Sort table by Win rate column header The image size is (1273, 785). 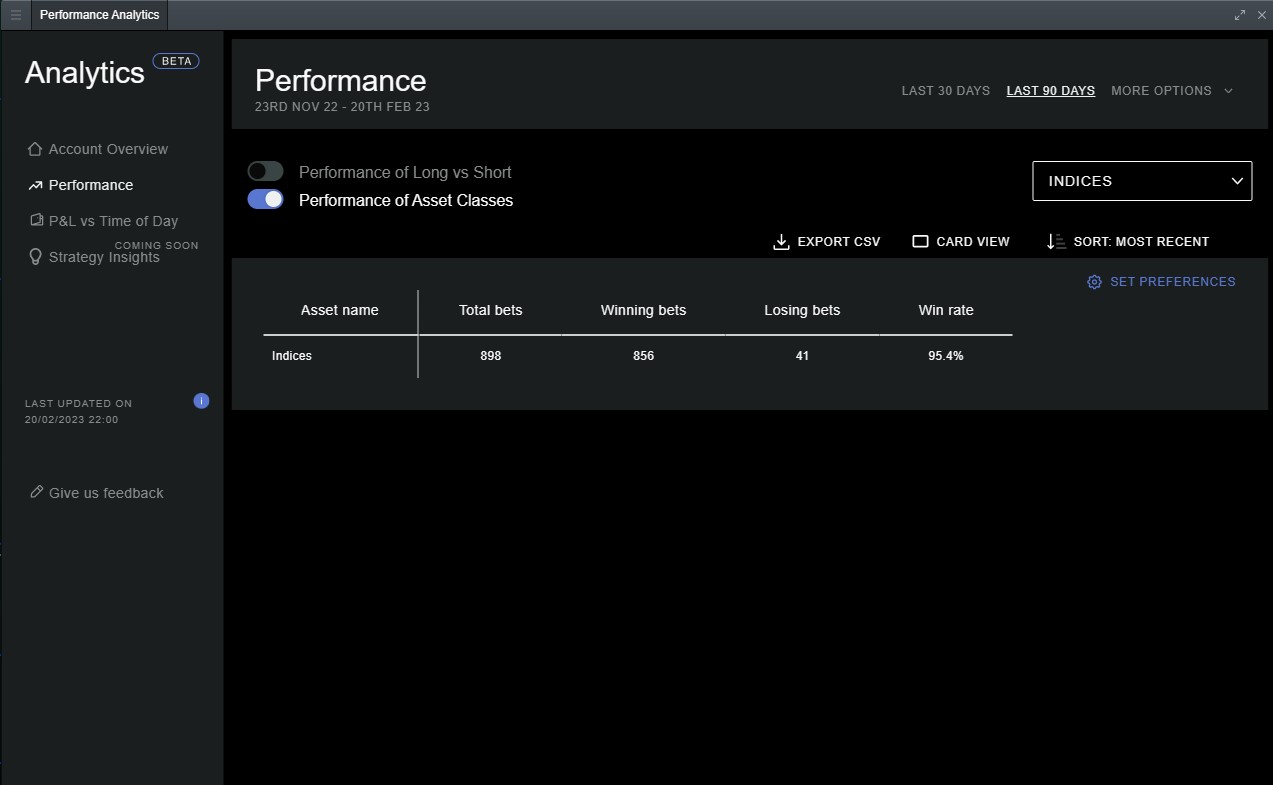945,310
